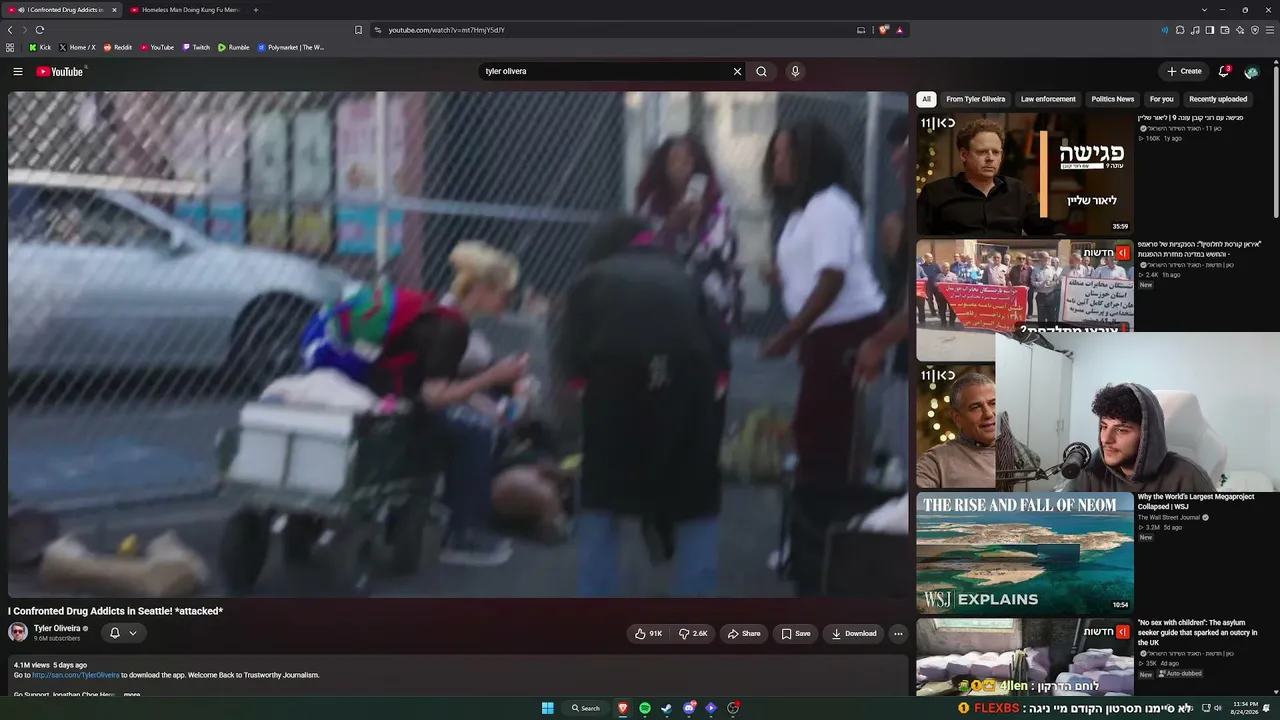Clear the YouTube search text
The width and height of the screenshot is (1280, 720).
click(x=737, y=71)
